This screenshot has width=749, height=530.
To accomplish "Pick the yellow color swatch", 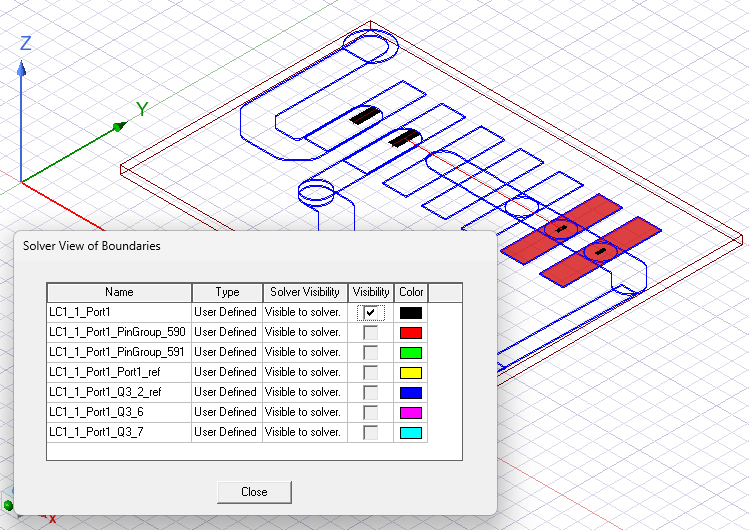I will coord(411,373).
